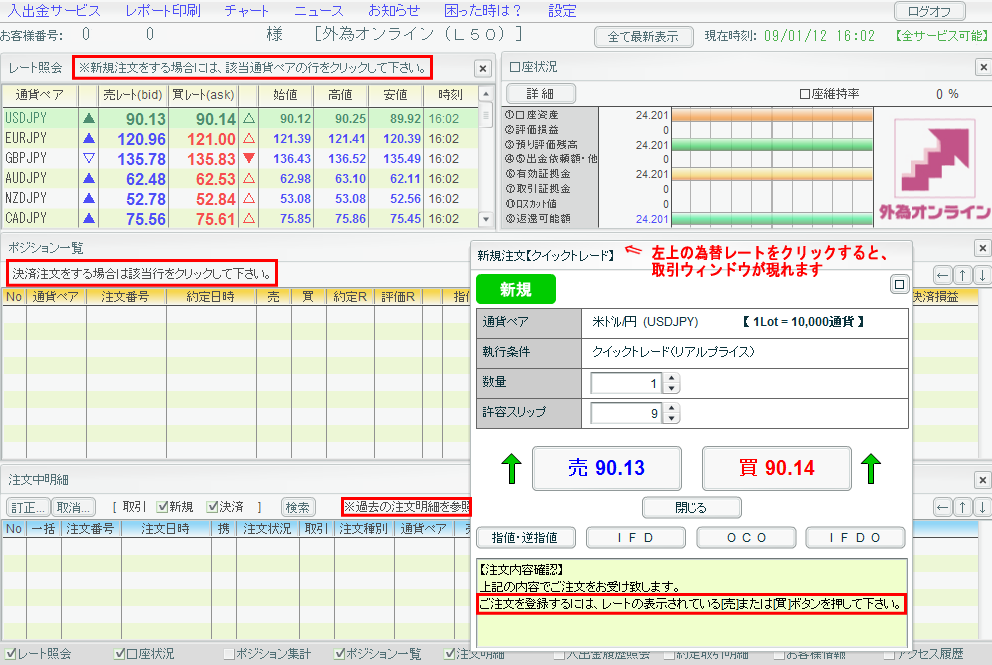Click the CADJPY red ask up-triangle
This screenshot has height=665, width=992.
[249, 219]
